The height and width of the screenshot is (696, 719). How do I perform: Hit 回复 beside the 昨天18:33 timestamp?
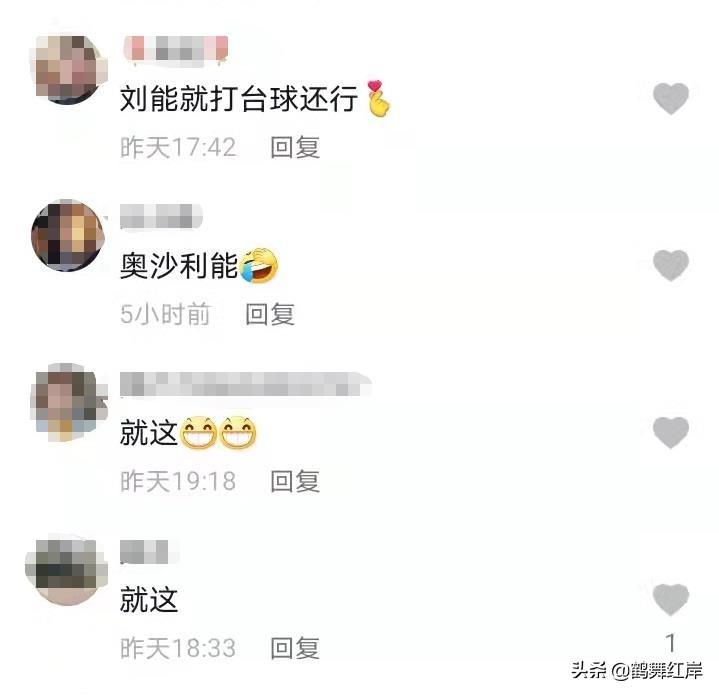[295, 648]
